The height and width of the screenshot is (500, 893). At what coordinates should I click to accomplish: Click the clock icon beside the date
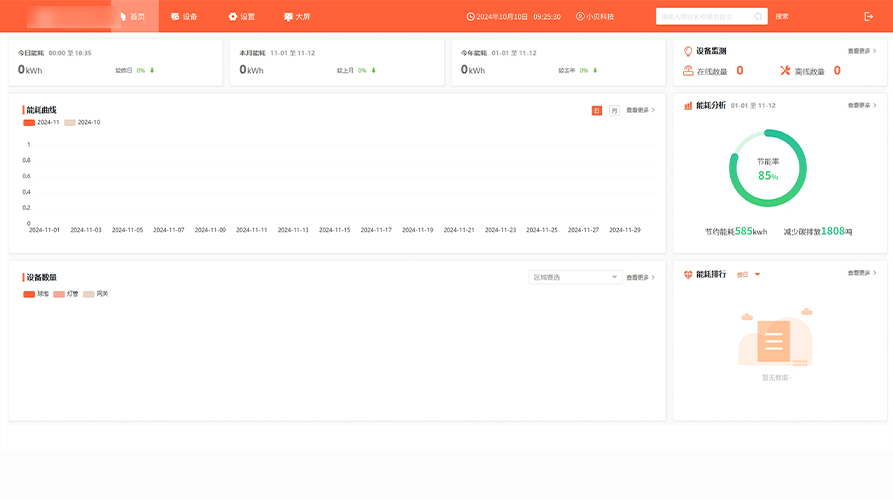click(x=470, y=17)
